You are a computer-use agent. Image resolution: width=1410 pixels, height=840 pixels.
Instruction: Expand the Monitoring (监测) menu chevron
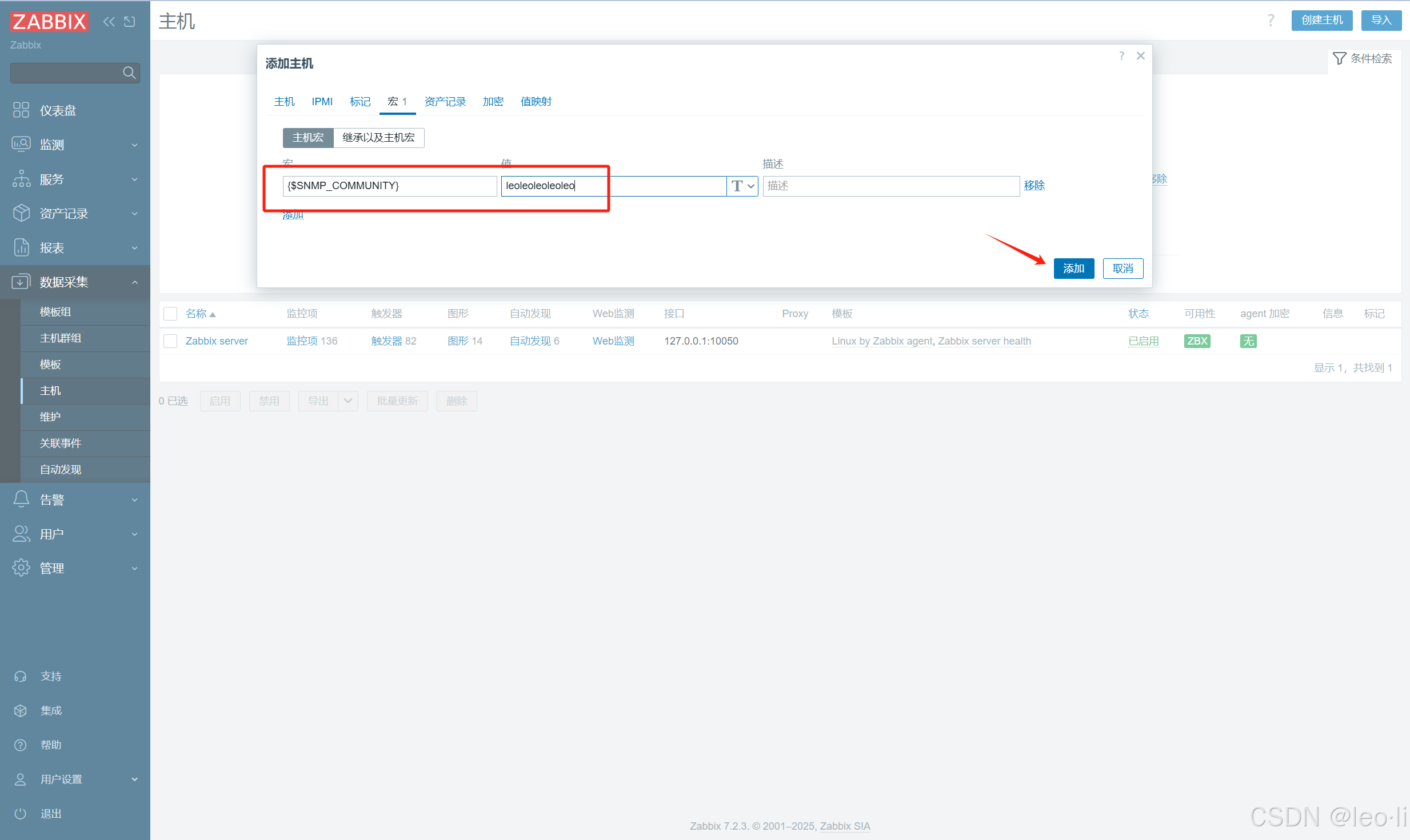[x=135, y=145]
